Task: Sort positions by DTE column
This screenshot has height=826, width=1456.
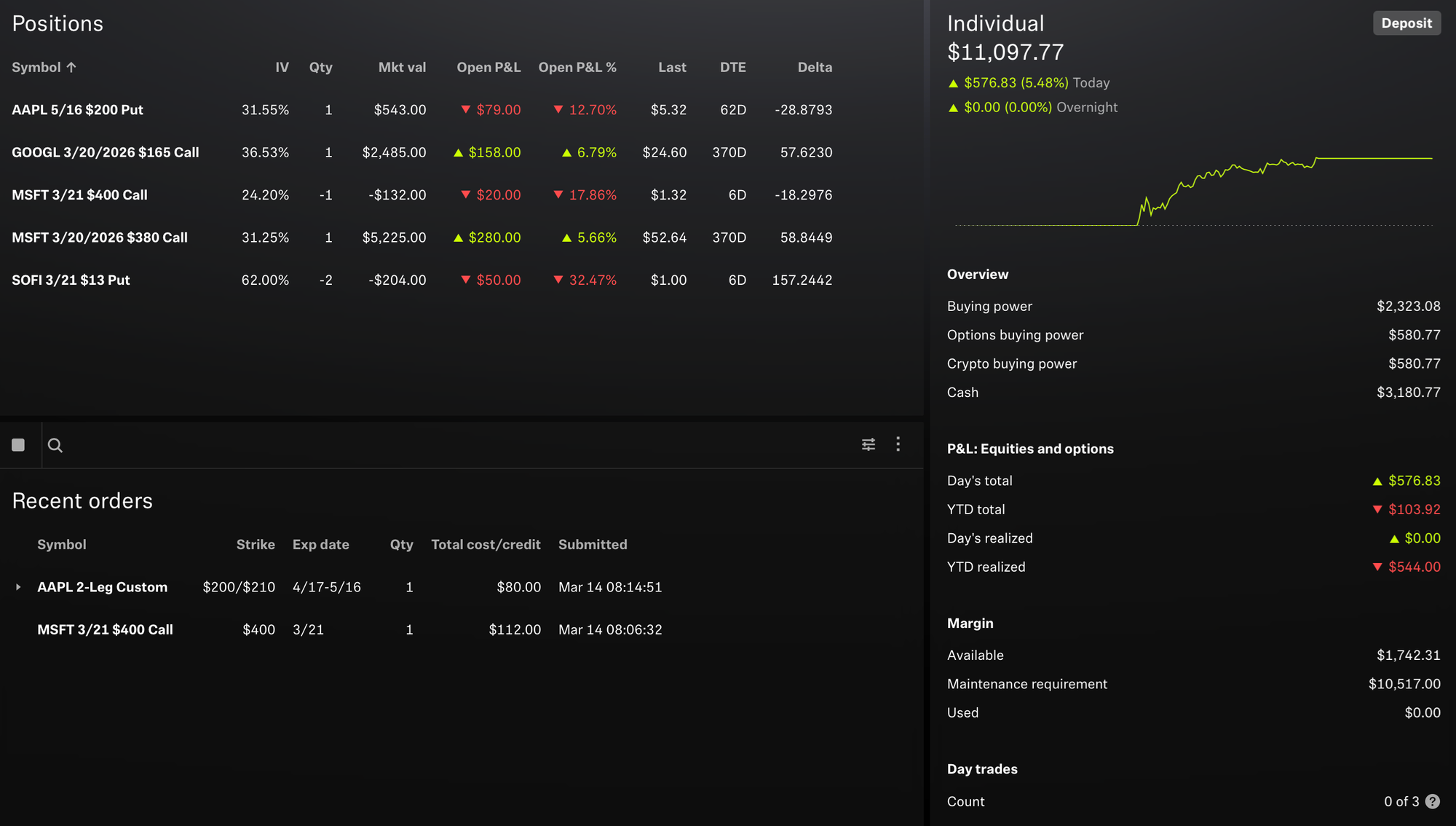Action: pyautogui.click(x=733, y=67)
